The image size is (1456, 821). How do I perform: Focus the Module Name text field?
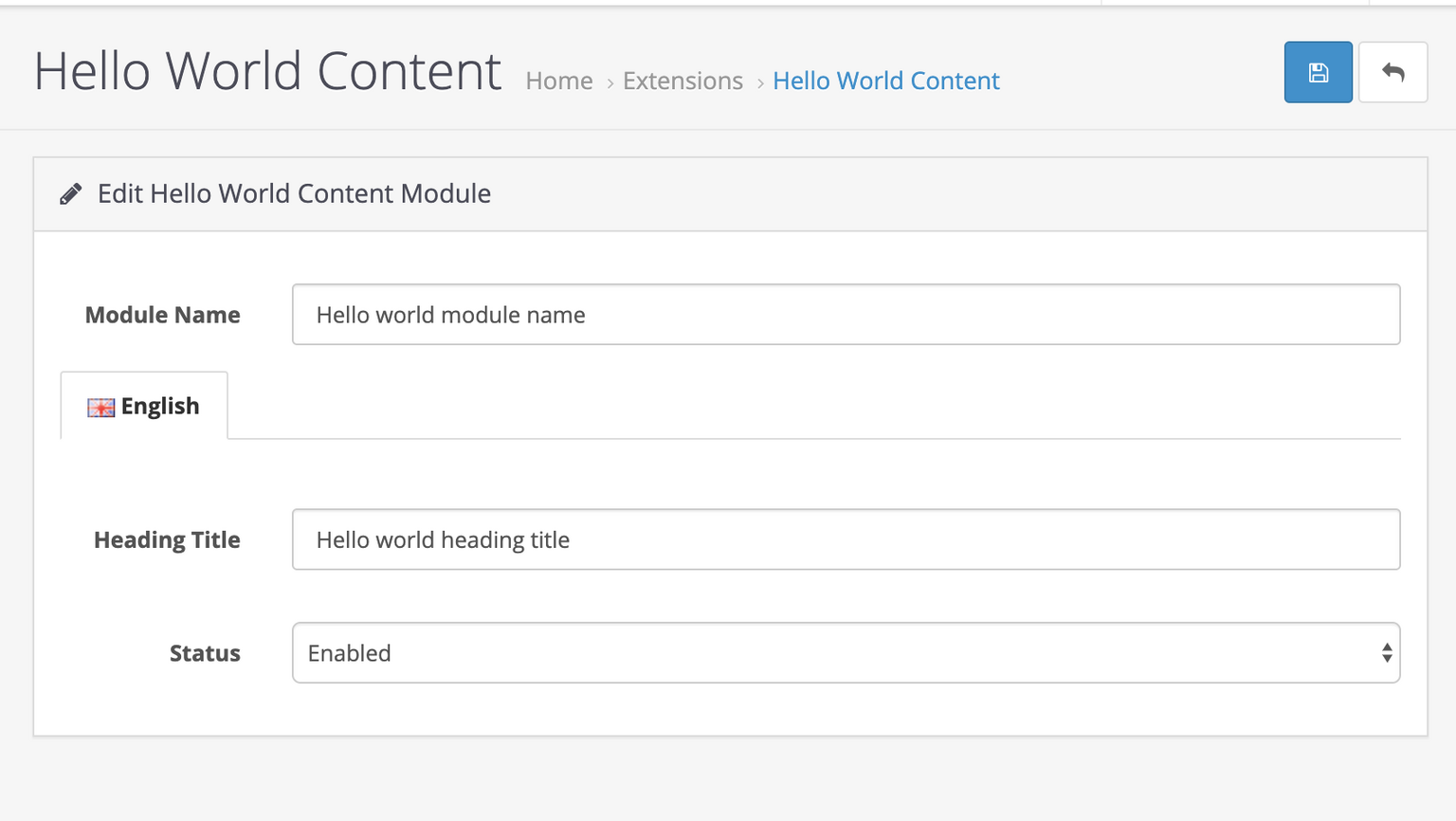point(844,315)
